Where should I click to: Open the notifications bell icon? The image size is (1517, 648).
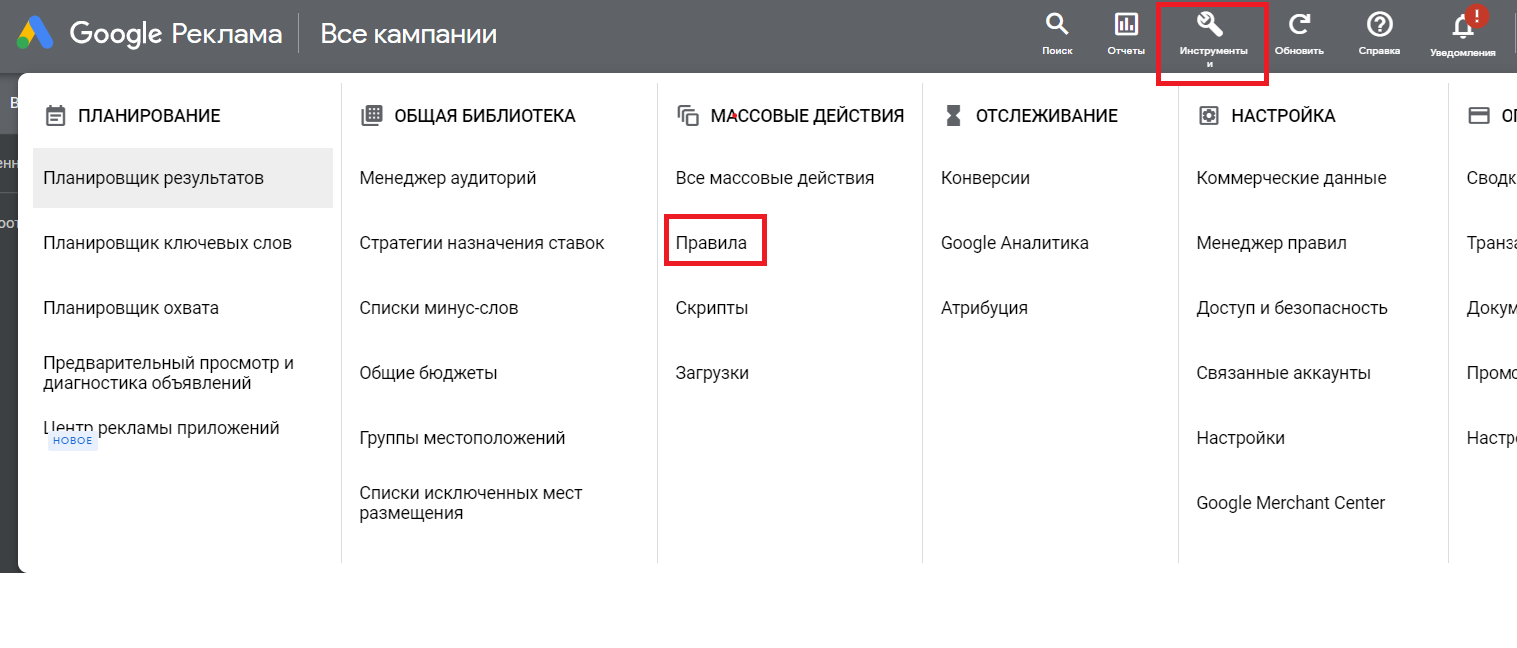click(1462, 27)
